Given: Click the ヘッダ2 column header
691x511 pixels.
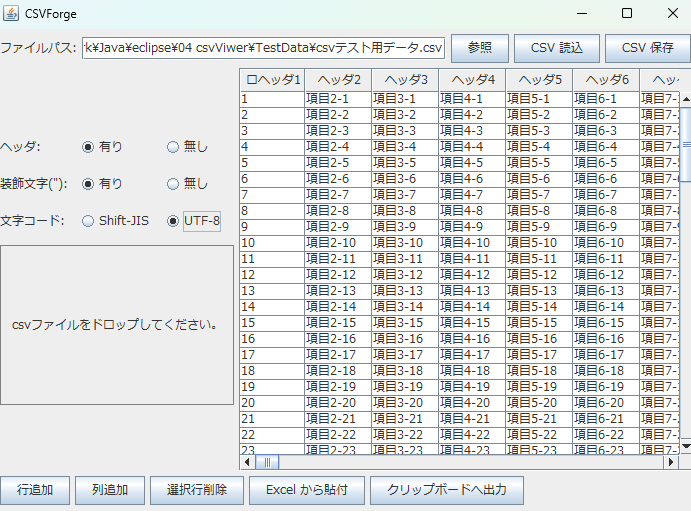Looking at the screenshot, I should coord(338,80).
